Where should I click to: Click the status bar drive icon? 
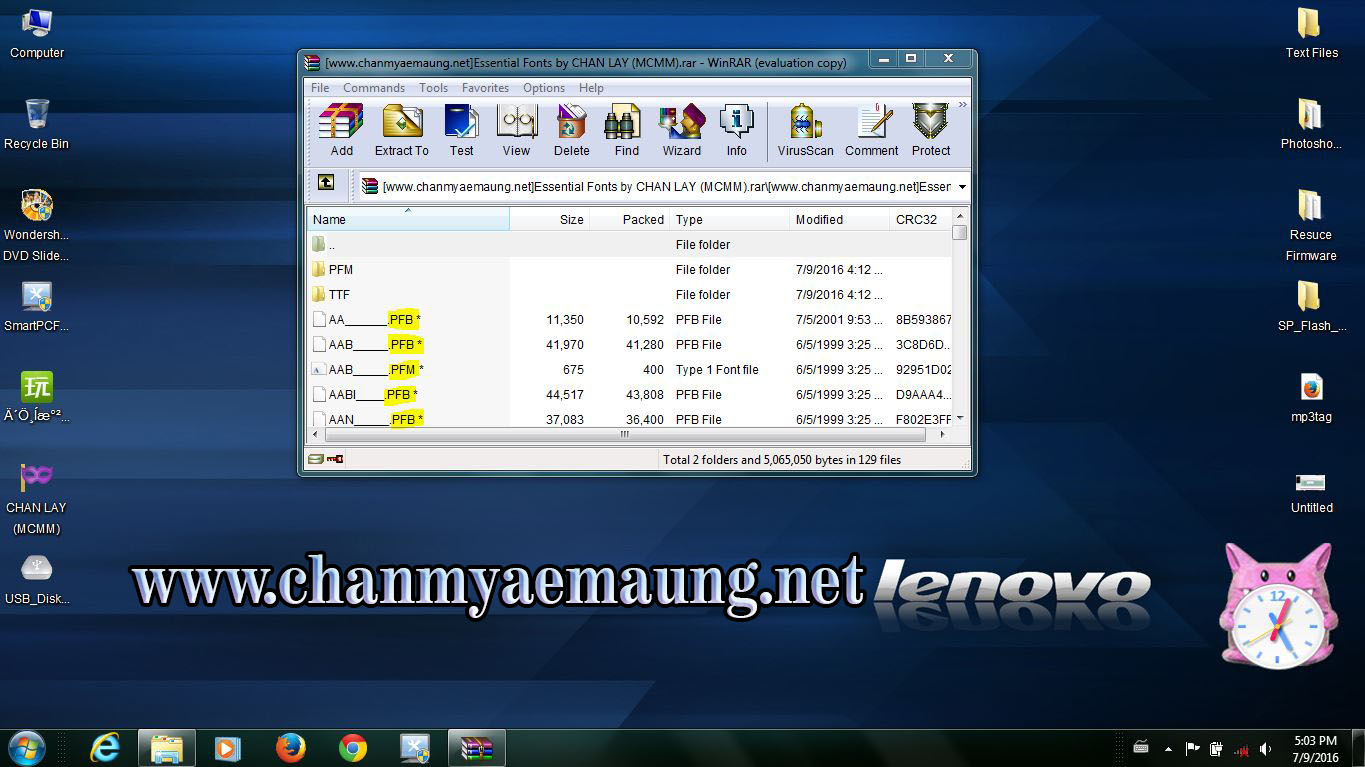coord(316,460)
